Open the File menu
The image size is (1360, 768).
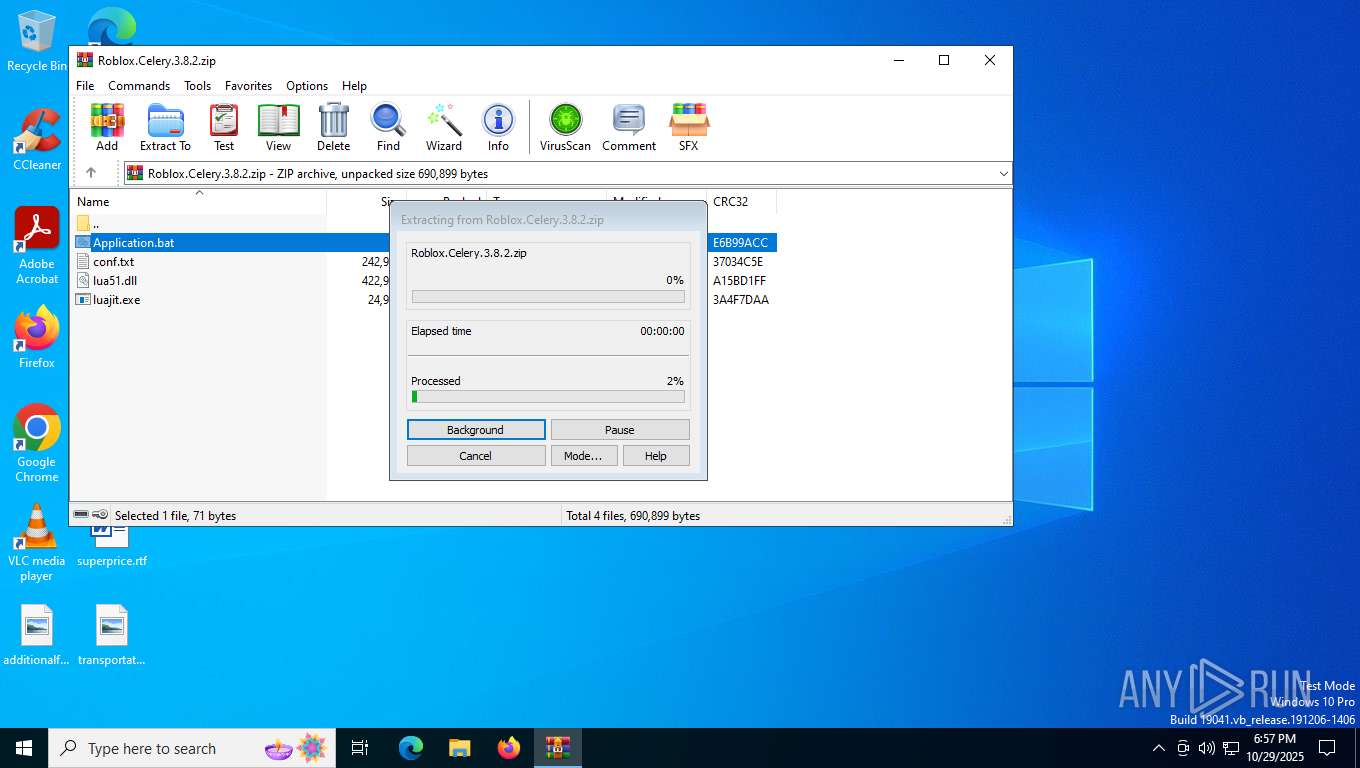pyautogui.click(x=85, y=86)
